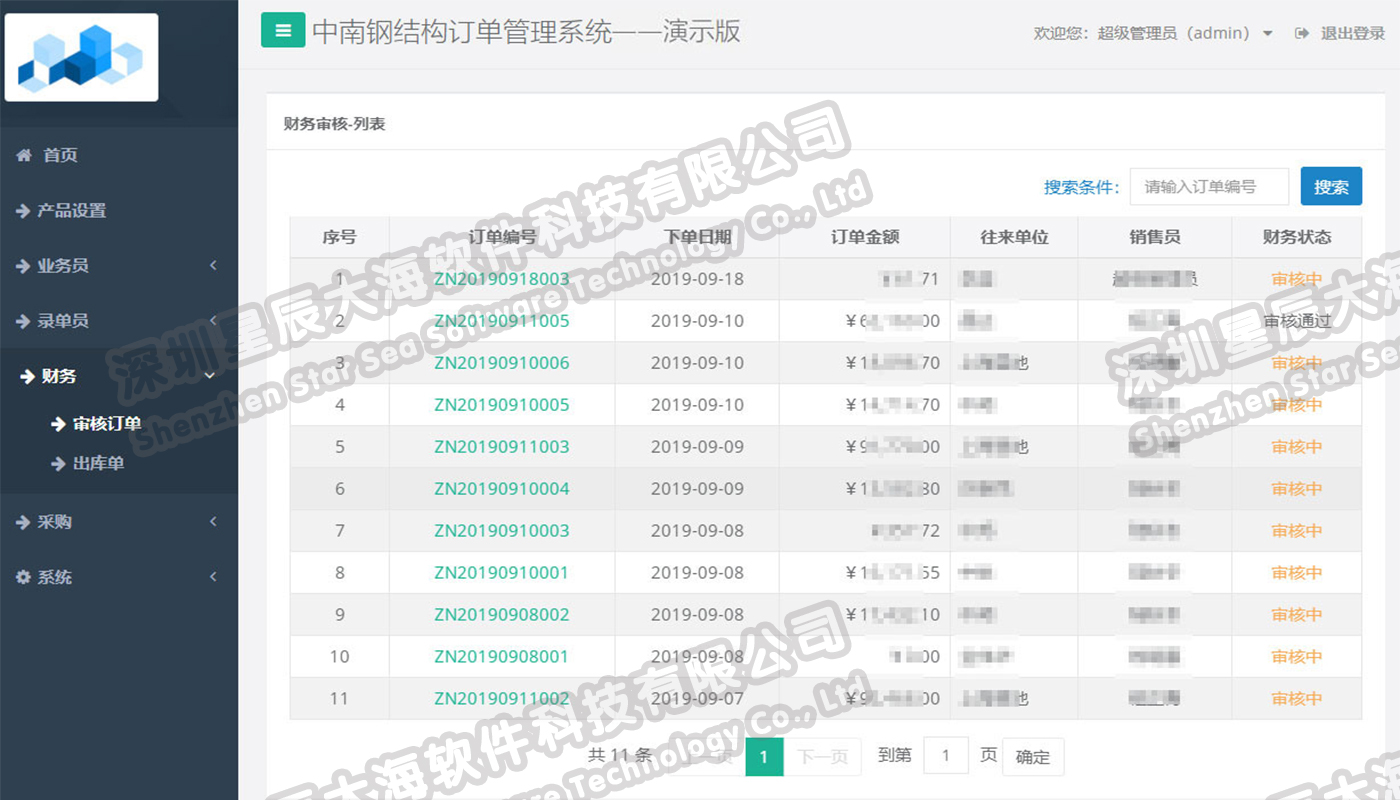The image size is (1400, 800).
Task: Open the 出库单 submenu item
Action: (x=99, y=464)
